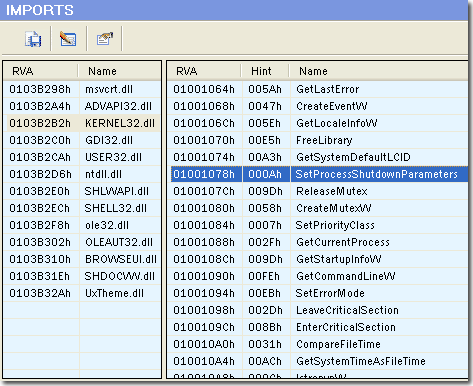
Task: Select the GetSystemTimeAsFileTime function row
Action: tap(318, 361)
